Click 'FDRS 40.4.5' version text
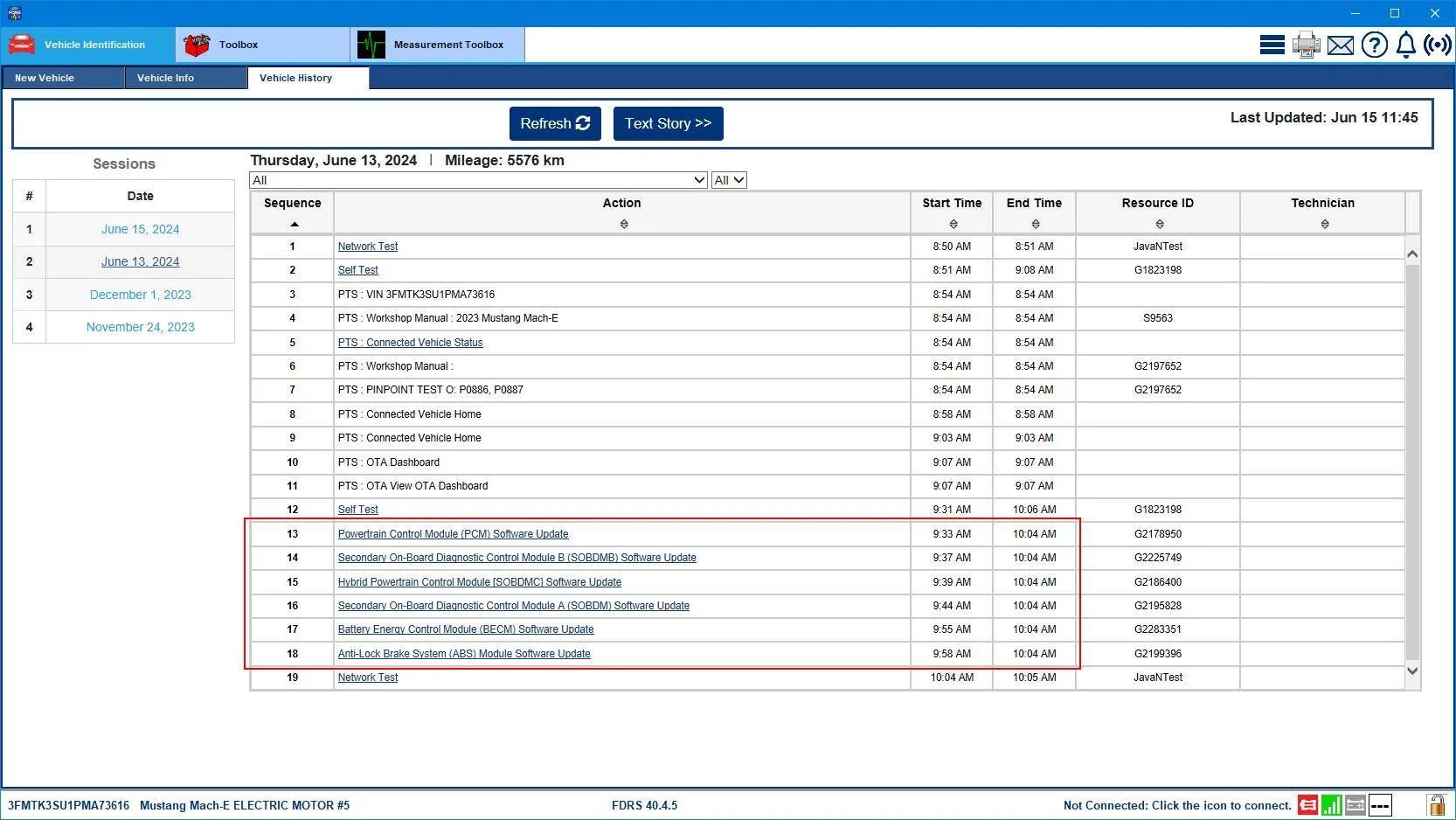This screenshot has width=1456, height=820. coord(645,806)
